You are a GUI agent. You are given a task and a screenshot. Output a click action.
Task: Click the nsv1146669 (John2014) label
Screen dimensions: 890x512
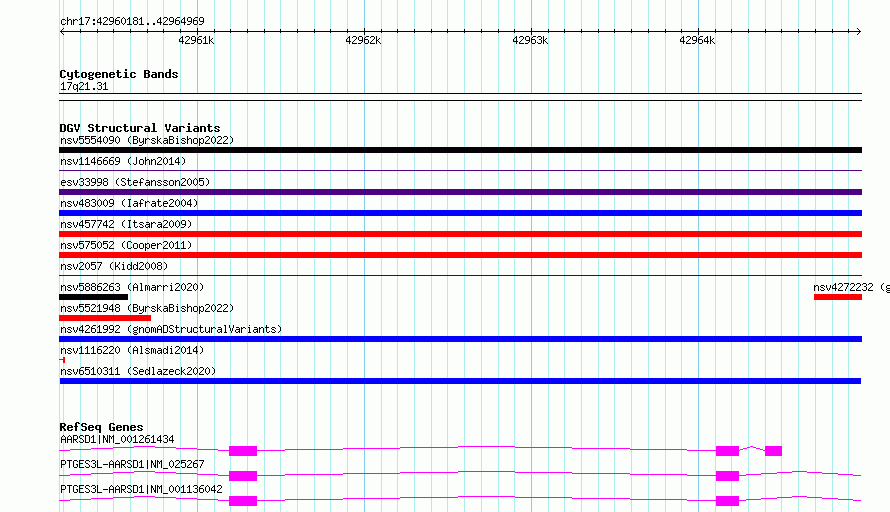[123, 161]
